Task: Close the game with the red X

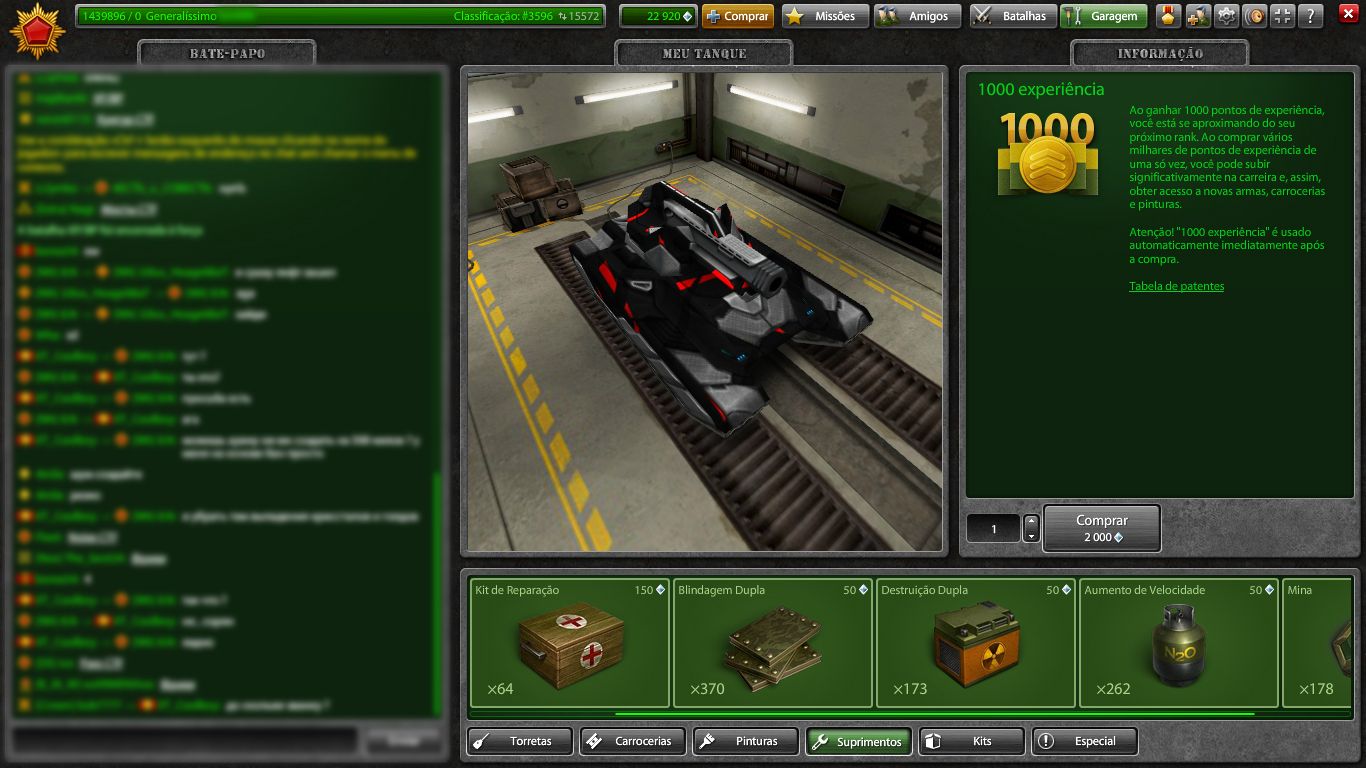Action: 1347,14
